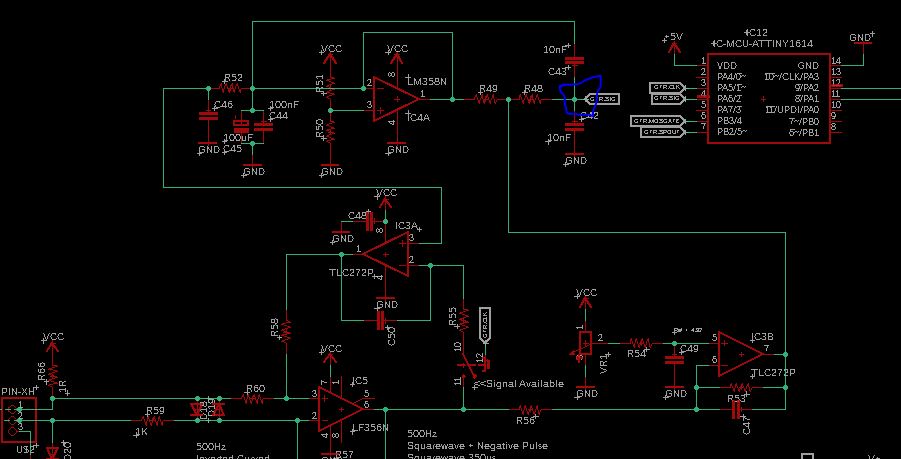Select capacitor C42 above its ground

tap(575, 126)
